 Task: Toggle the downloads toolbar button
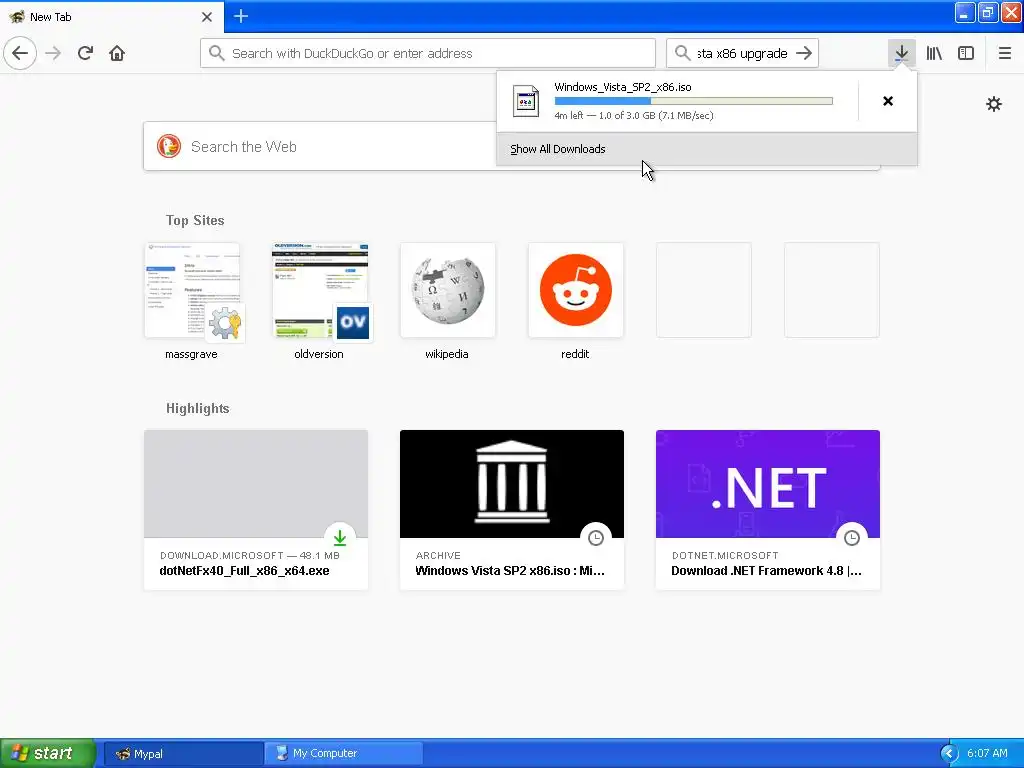coord(901,53)
